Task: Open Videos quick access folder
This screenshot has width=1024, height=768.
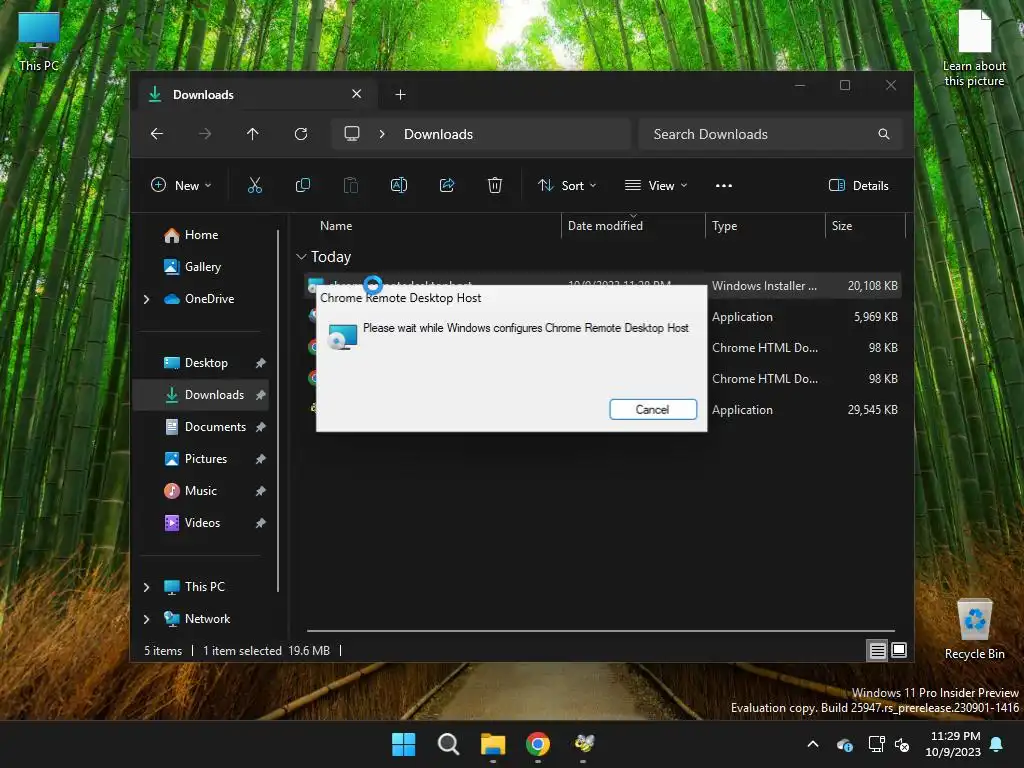Action: (x=202, y=522)
